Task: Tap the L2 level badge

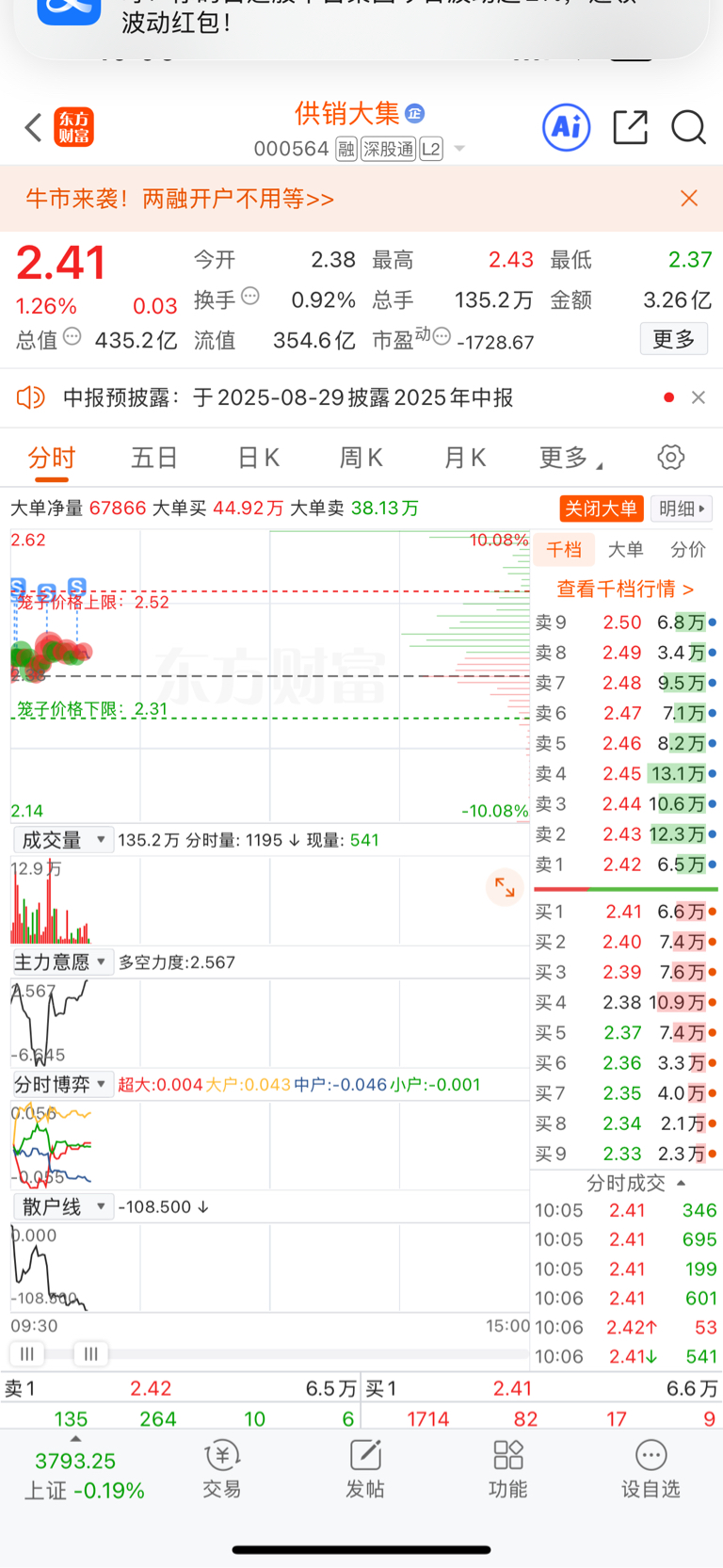Action: click(431, 149)
